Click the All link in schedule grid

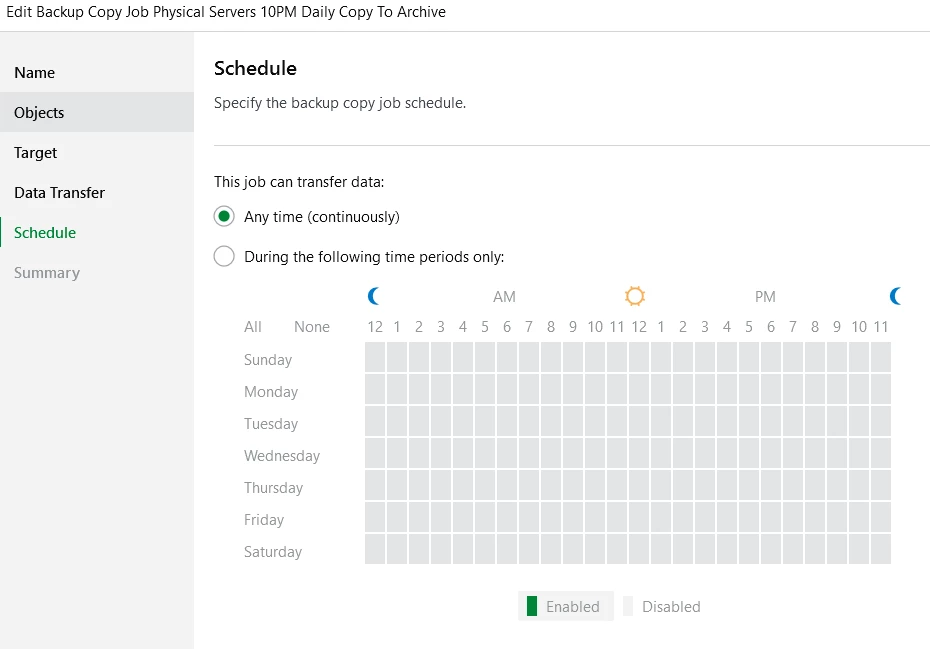coord(253,327)
